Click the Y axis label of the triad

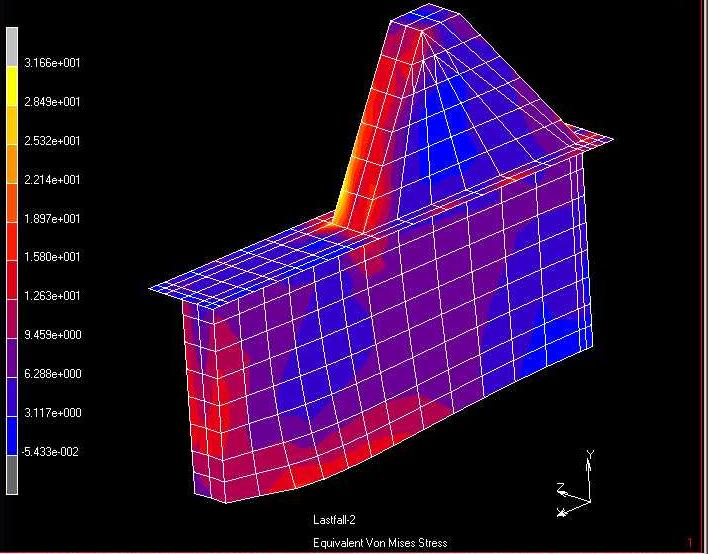pyautogui.click(x=590, y=454)
